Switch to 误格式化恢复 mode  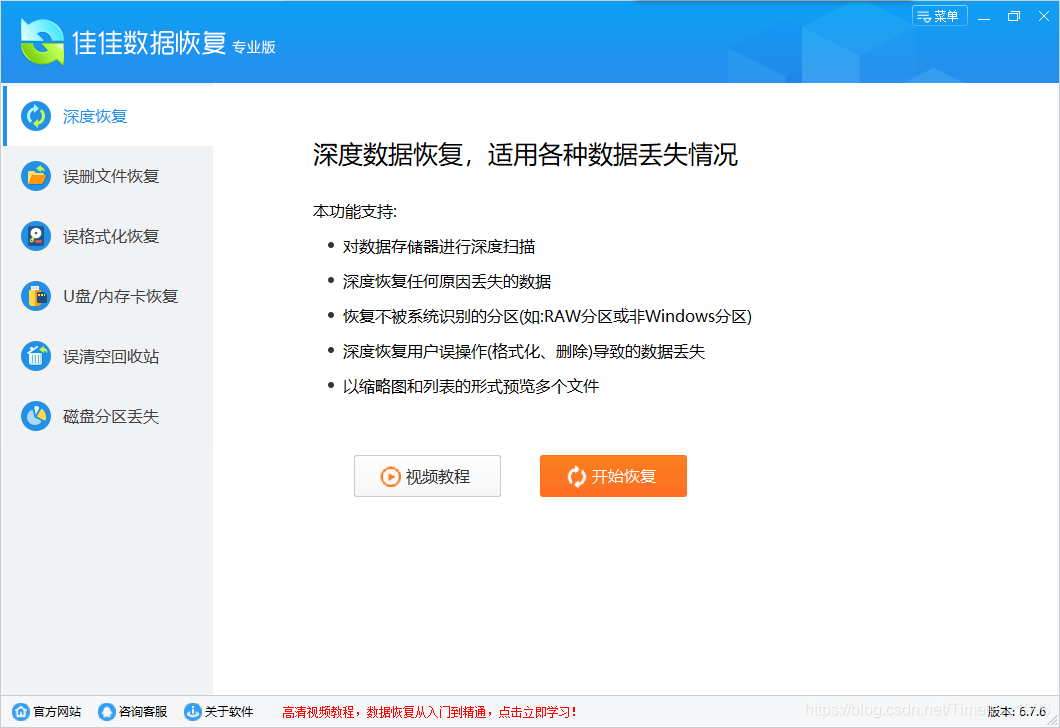pos(108,237)
